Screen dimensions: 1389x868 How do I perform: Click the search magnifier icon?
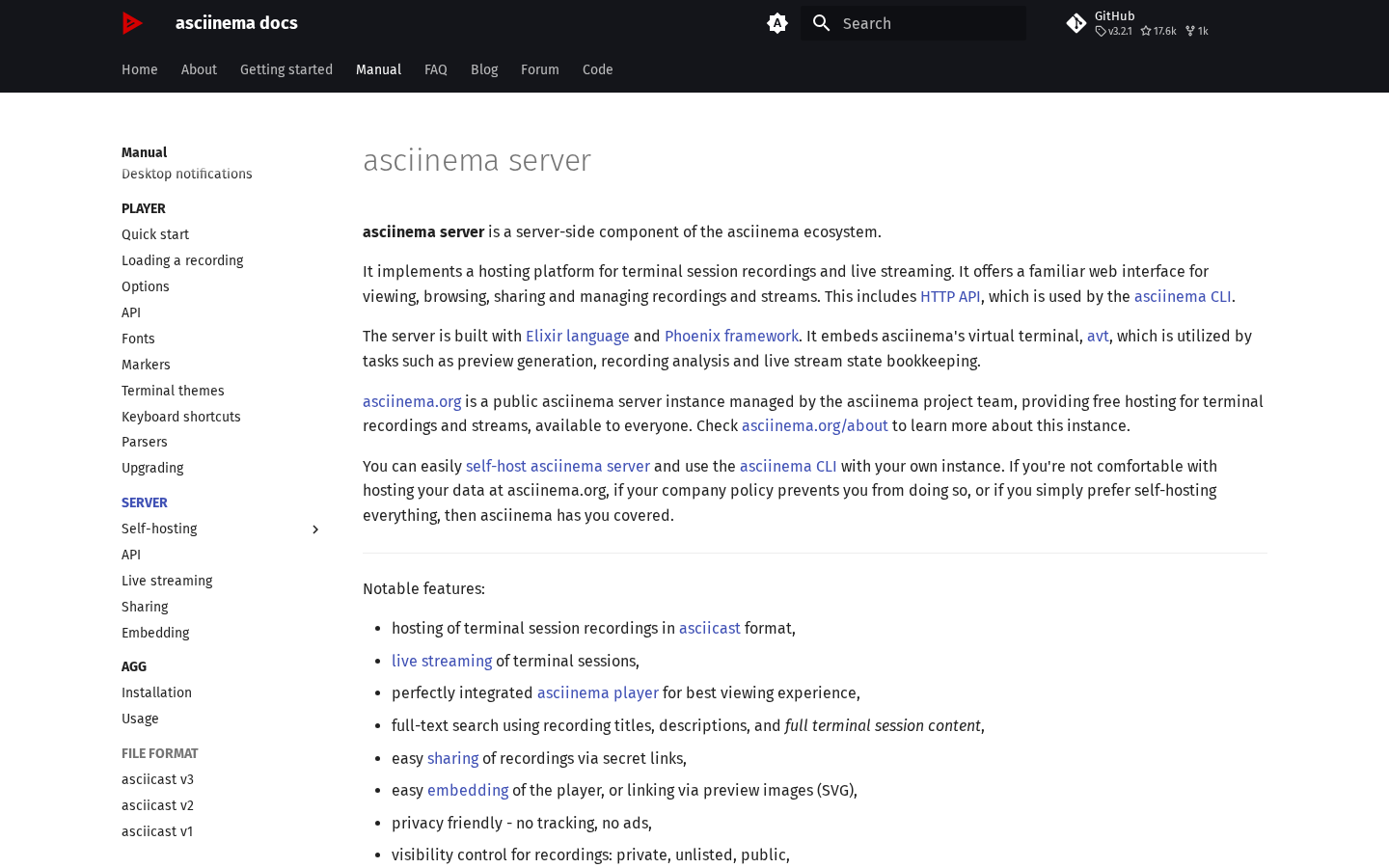point(822,23)
